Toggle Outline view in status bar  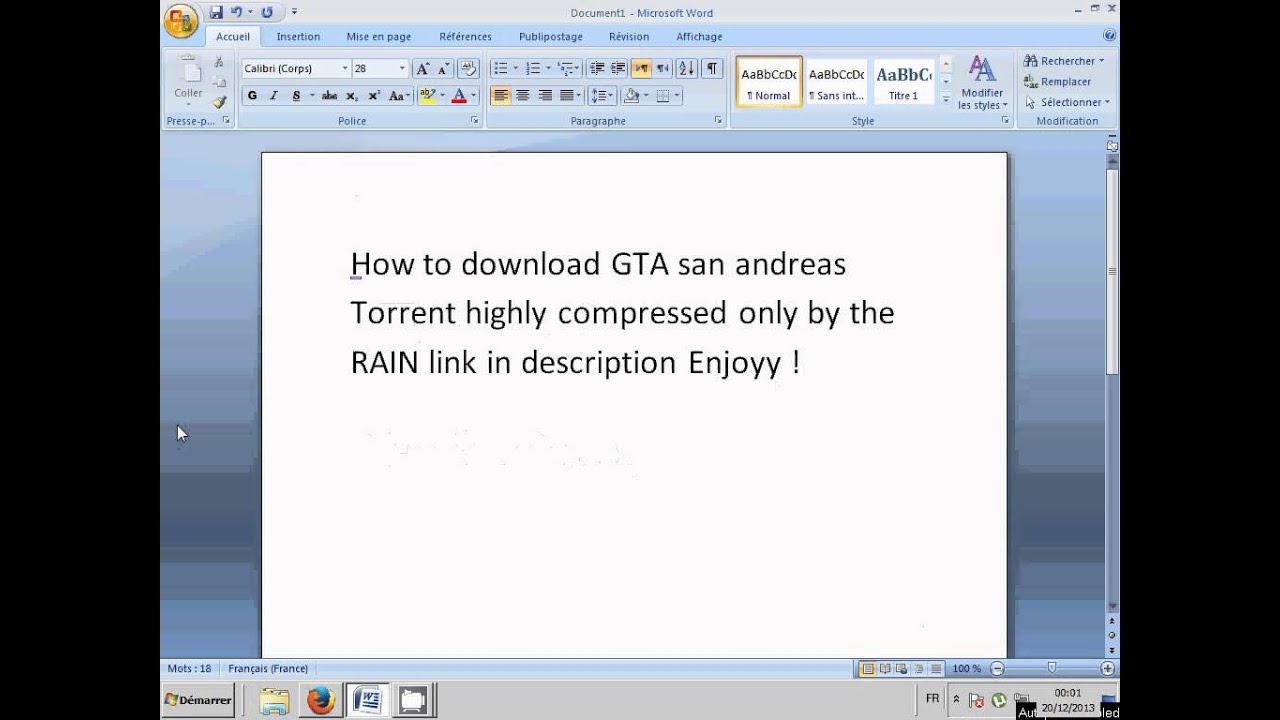(918, 668)
